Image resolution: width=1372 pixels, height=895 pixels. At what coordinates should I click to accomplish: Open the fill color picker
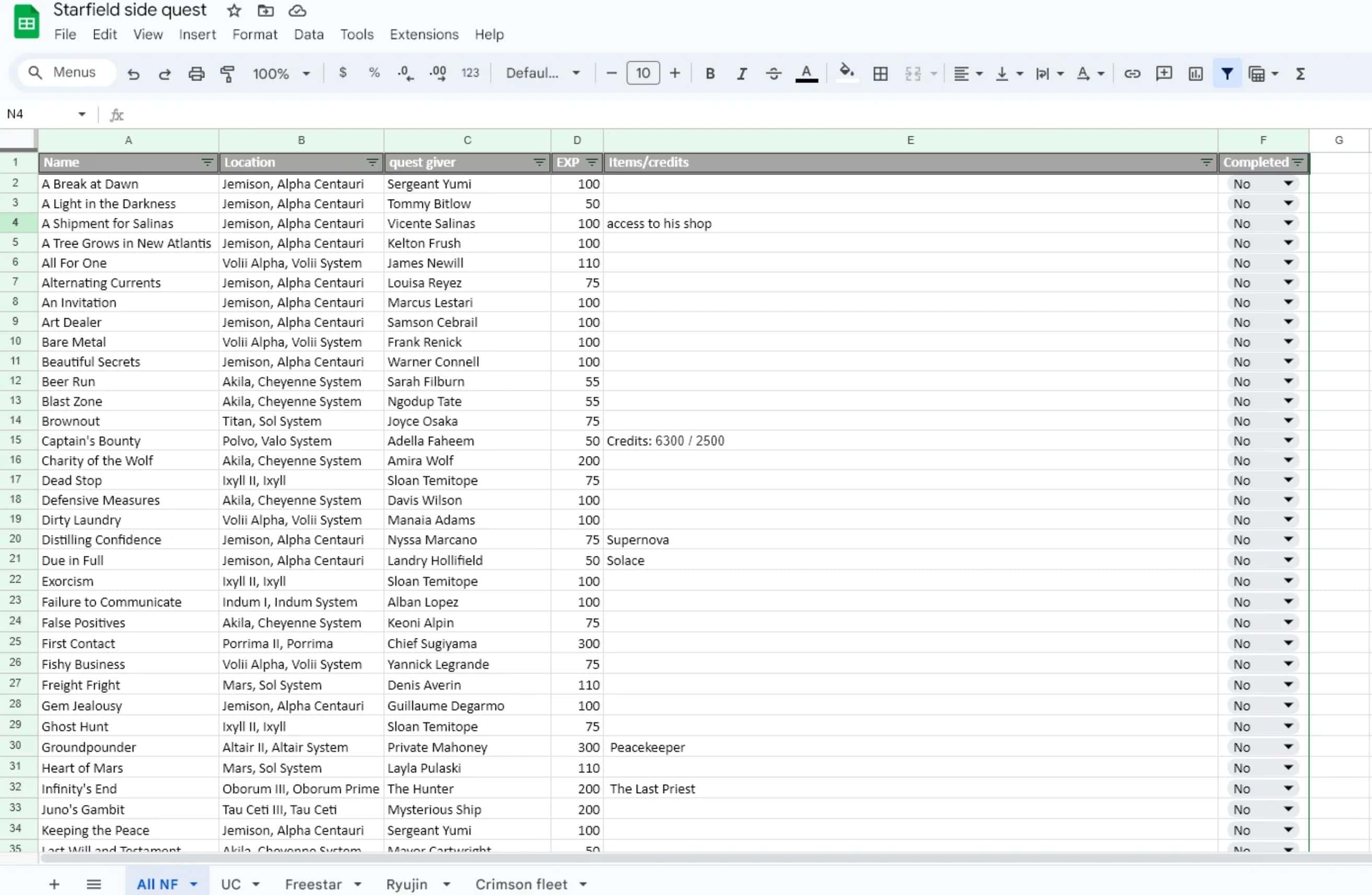pos(846,73)
